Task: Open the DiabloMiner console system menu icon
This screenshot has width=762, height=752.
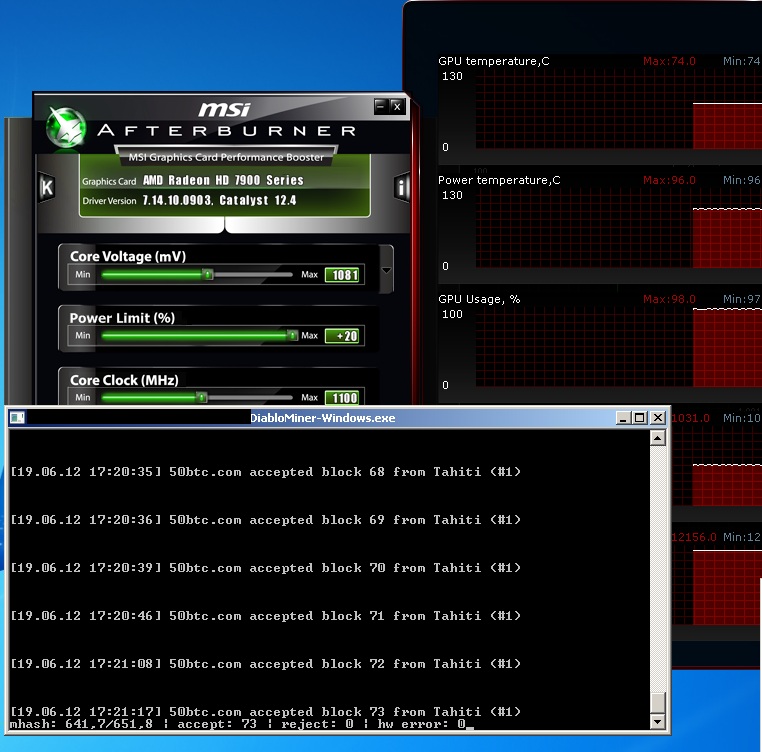Action: pos(17,418)
